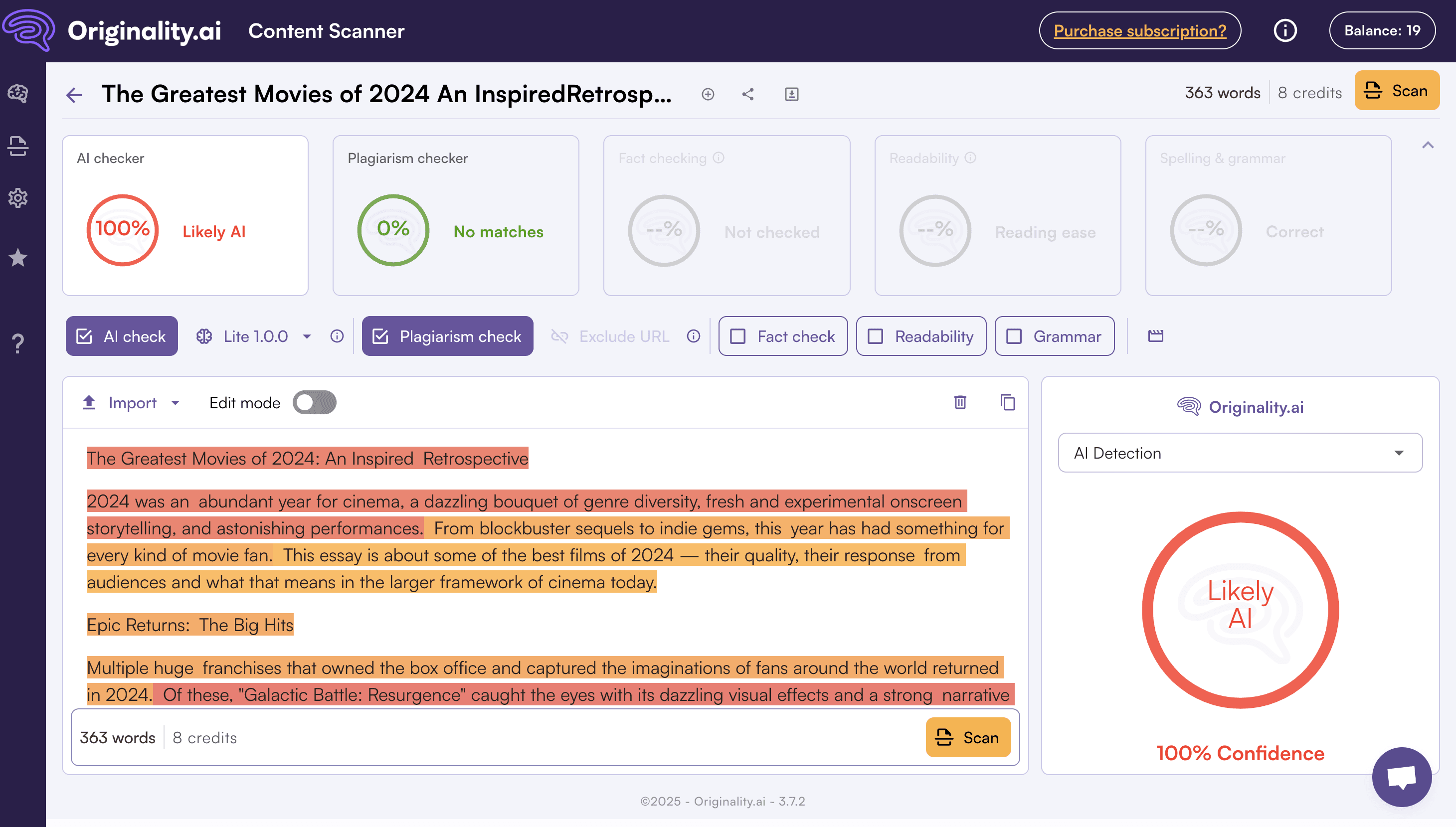The image size is (1456, 827).
Task: Click the info icon in top header
Action: tap(1285, 31)
